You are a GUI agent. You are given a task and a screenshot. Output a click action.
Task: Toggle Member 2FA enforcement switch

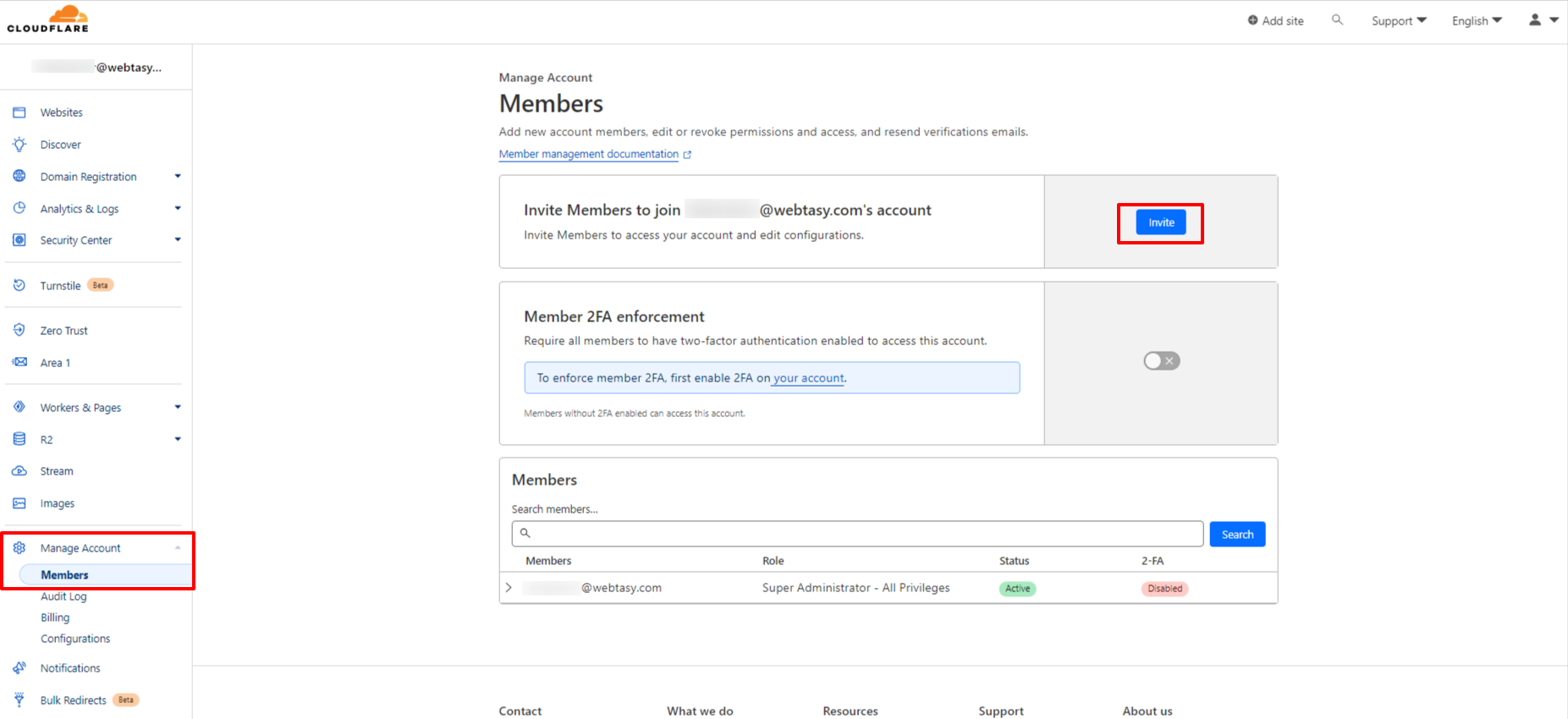[1162, 361]
